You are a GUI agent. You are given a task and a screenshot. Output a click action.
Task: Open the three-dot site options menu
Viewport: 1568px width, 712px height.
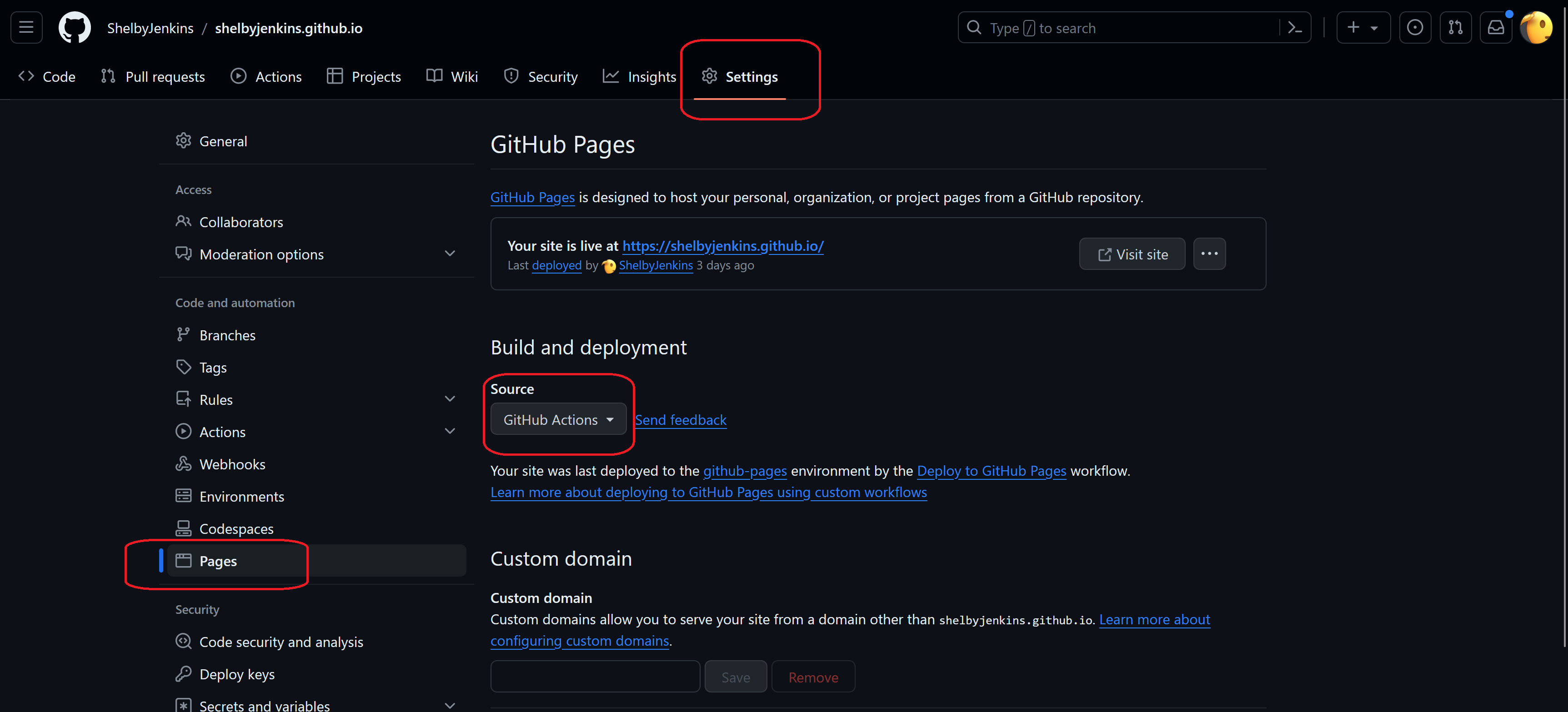coord(1209,254)
